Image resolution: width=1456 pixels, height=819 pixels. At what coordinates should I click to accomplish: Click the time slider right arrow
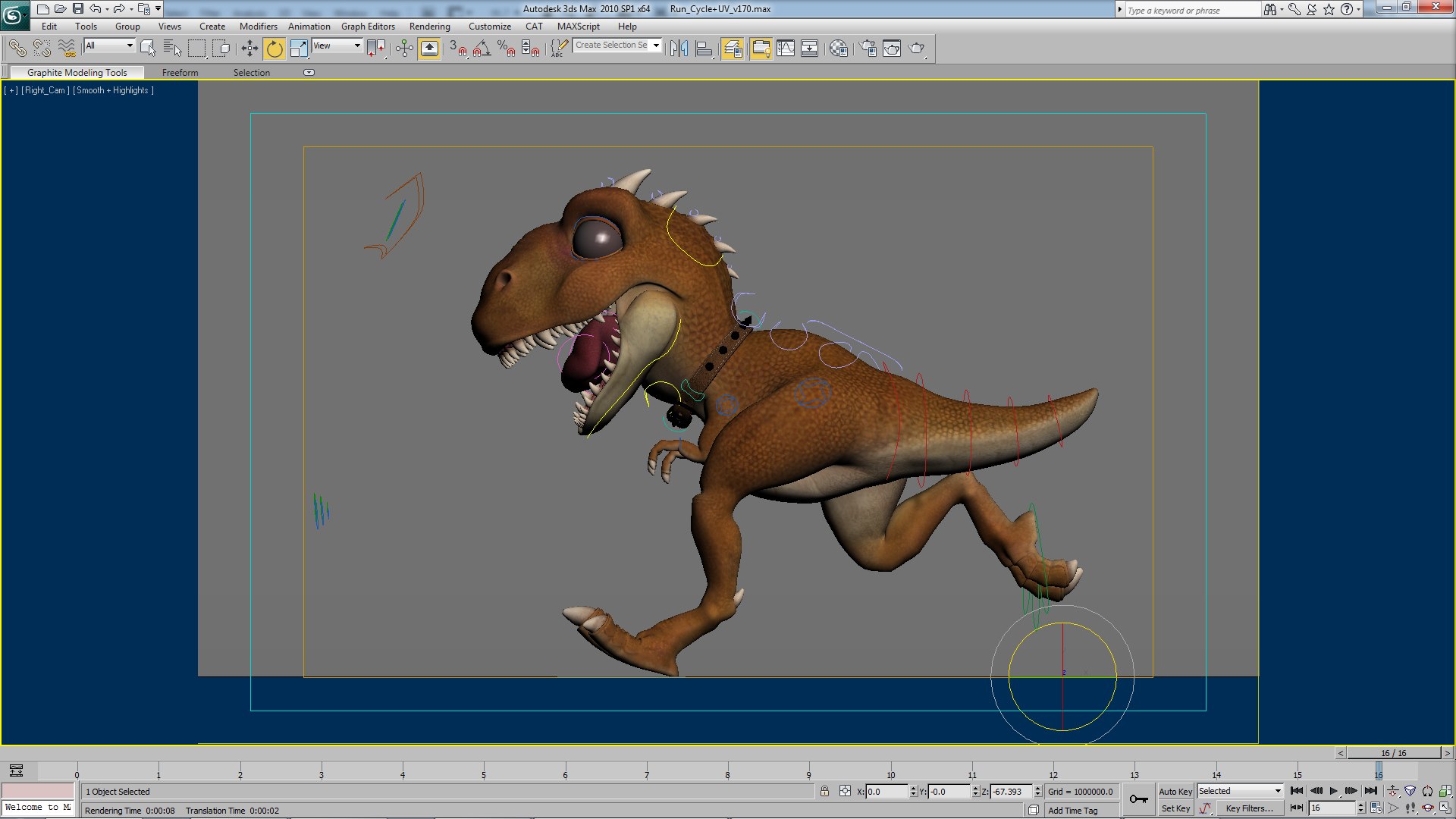[1447, 753]
